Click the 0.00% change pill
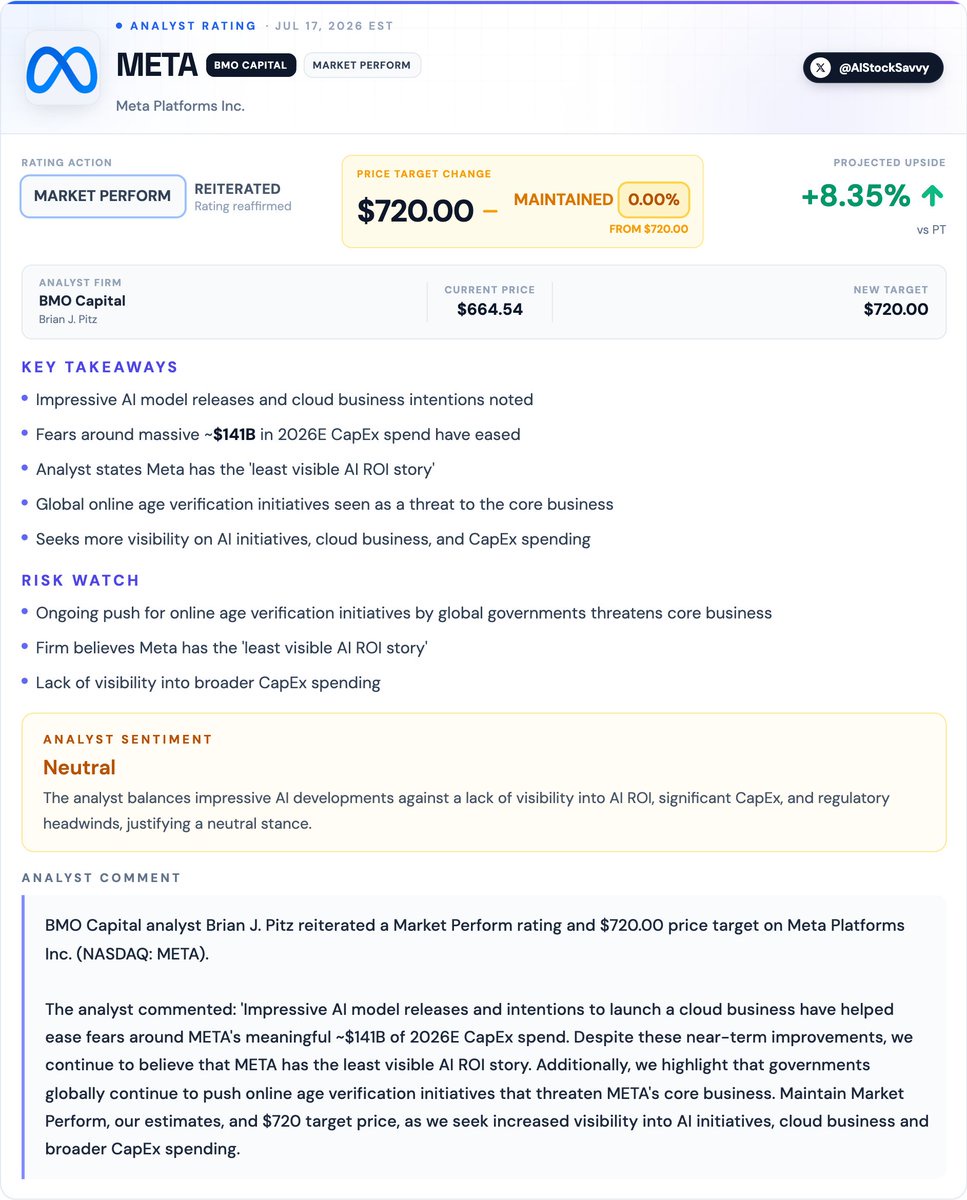The width and height of the screenshot is (967, 1200). click(654, 200)
